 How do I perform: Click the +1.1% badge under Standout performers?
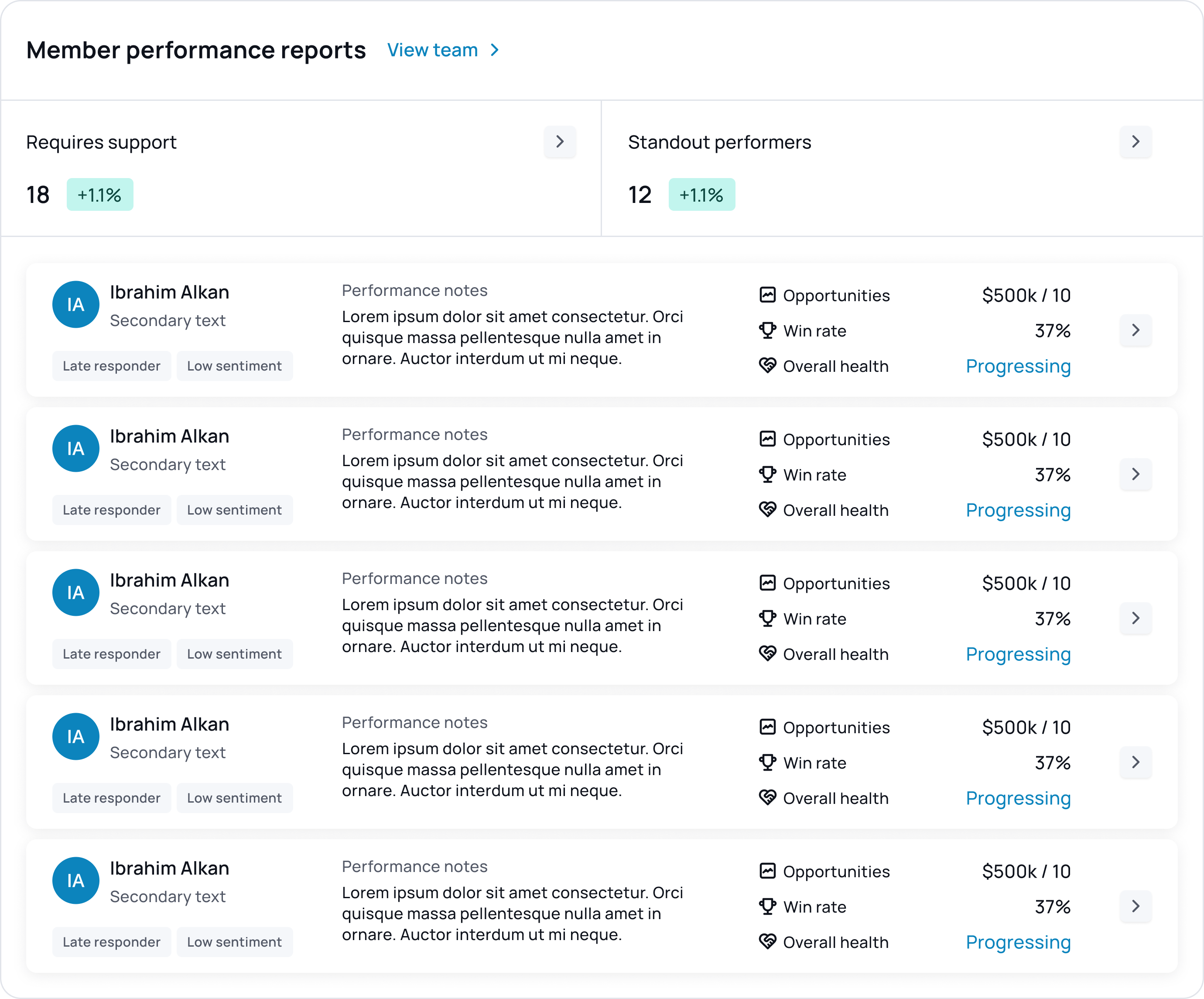701,195
